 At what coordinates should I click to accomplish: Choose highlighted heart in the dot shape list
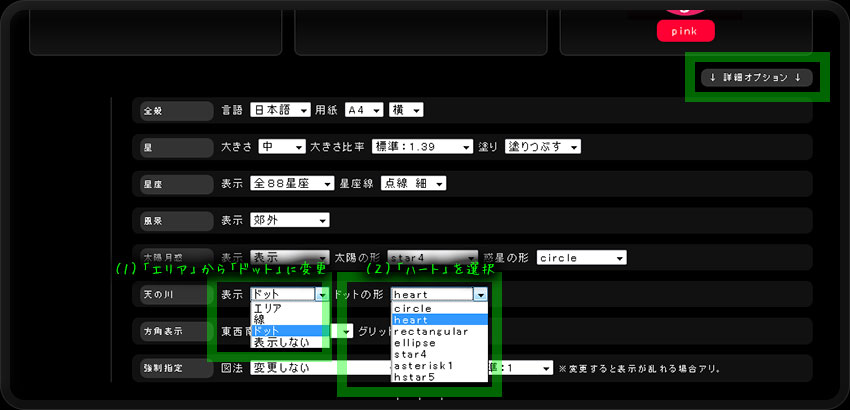[439, 320]
